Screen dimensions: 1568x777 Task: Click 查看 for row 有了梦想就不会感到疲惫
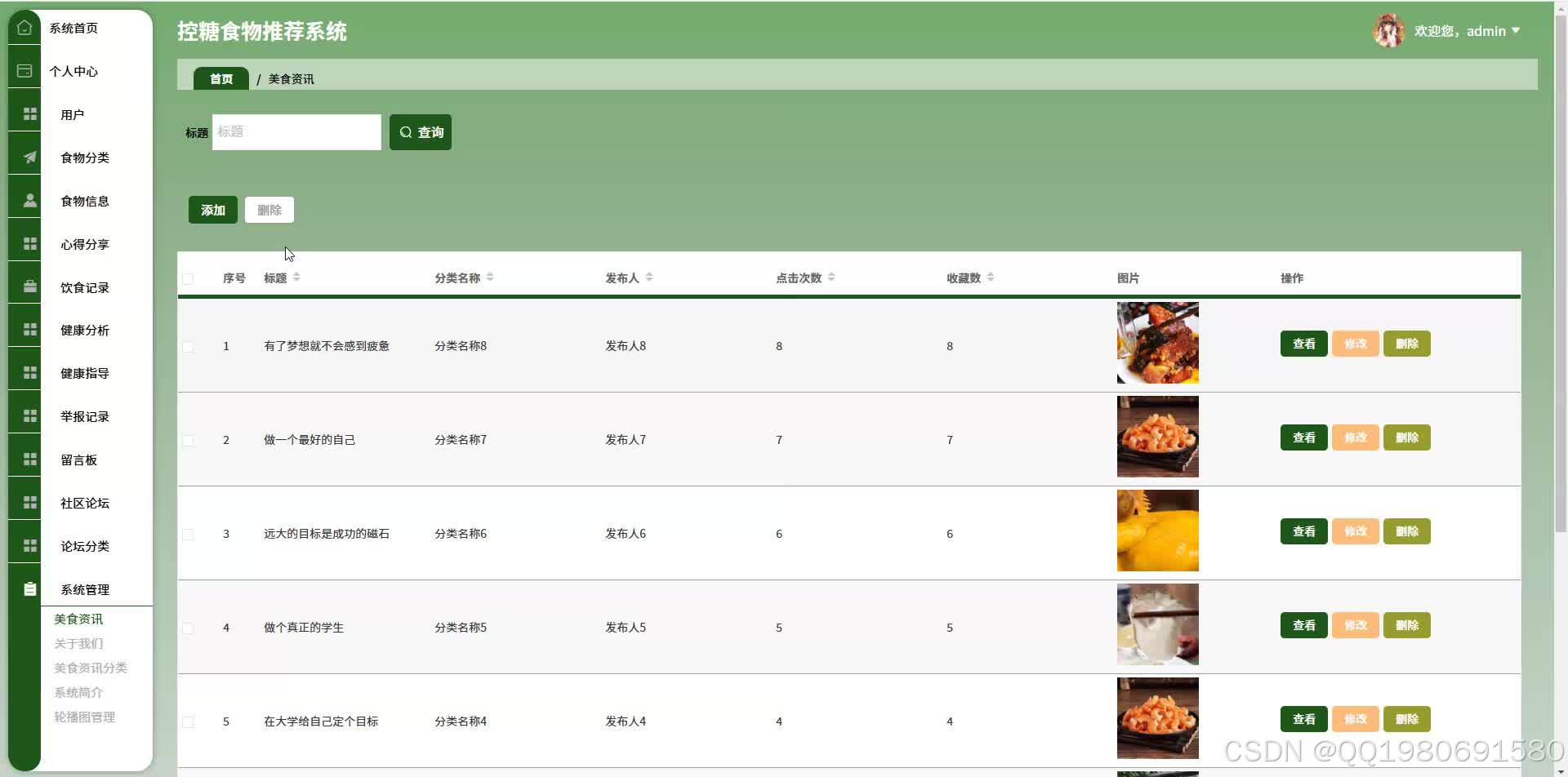pos(1304,344)
